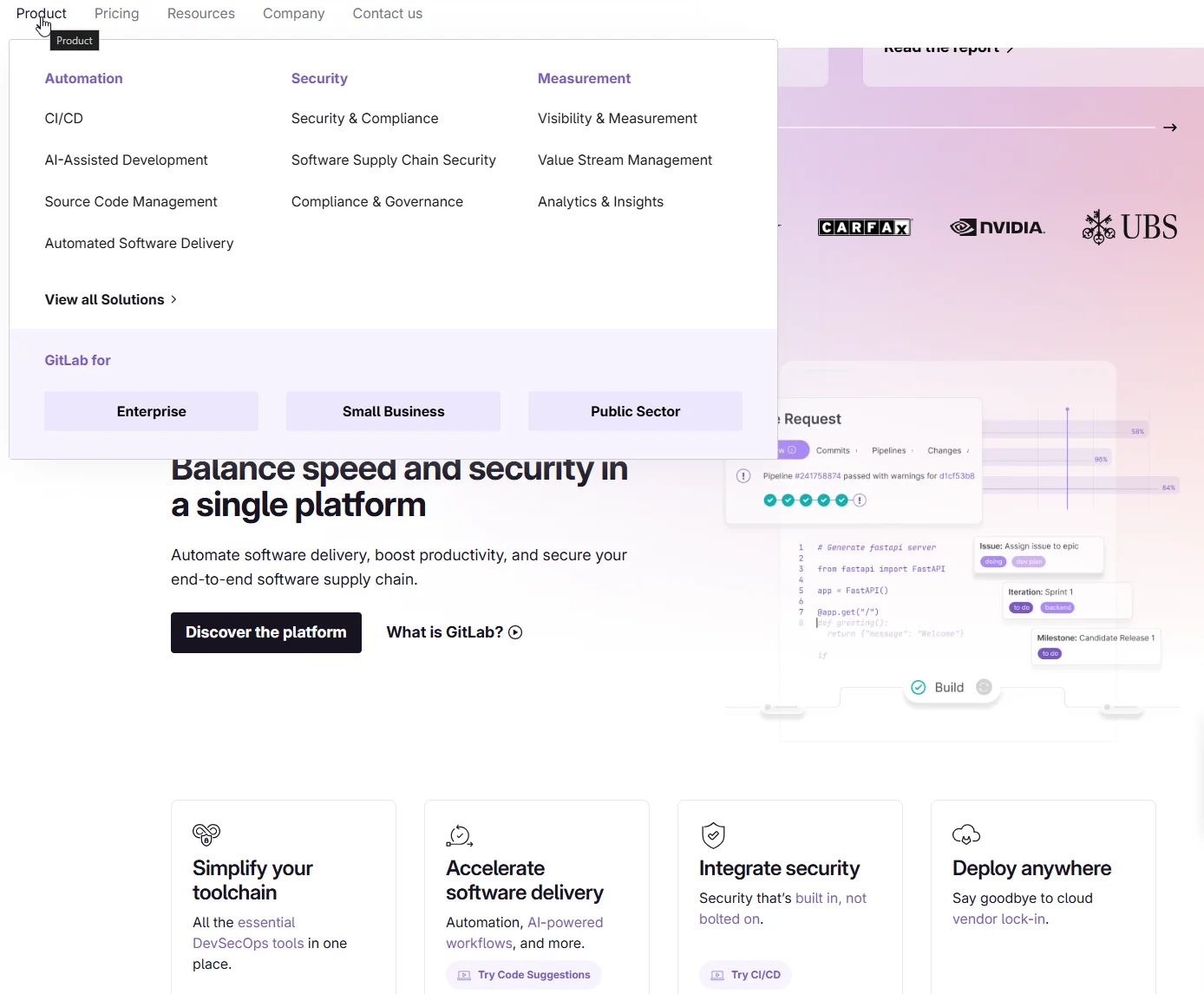Select Commits tab in merge request
The image size is (1204, 994).
tap(833, 450)
